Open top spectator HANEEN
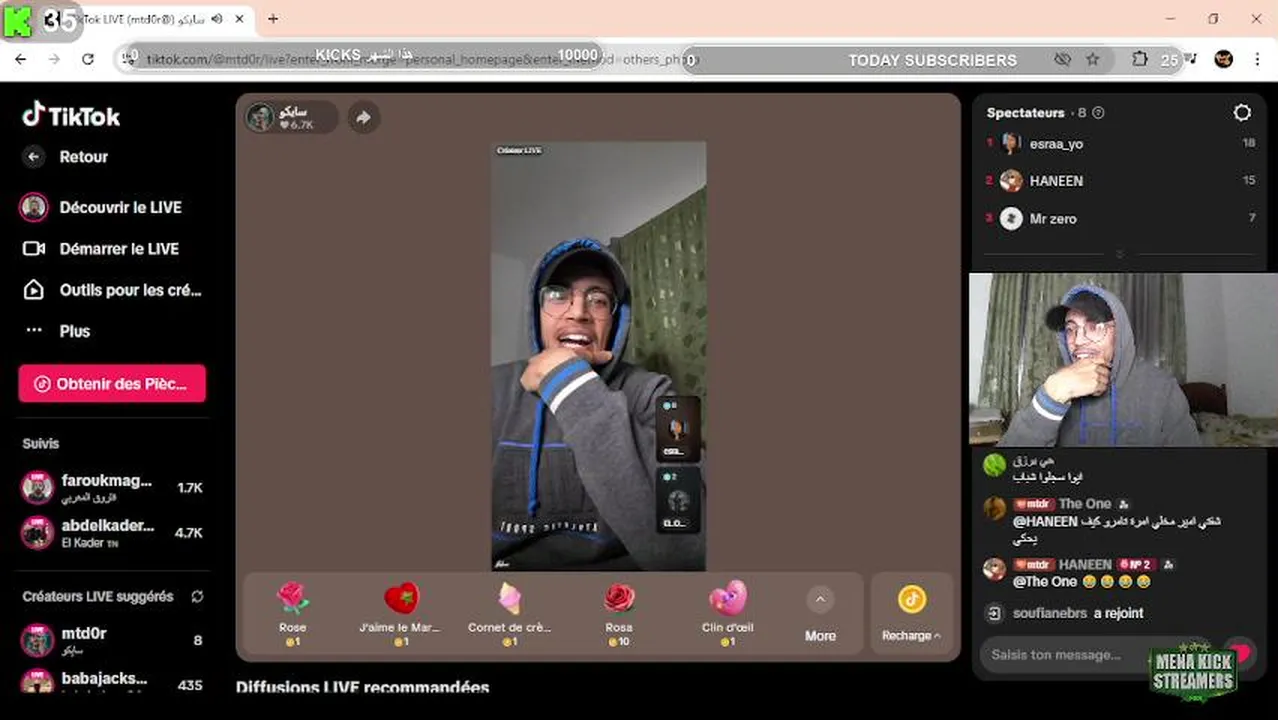 (x=1120, y=181)
